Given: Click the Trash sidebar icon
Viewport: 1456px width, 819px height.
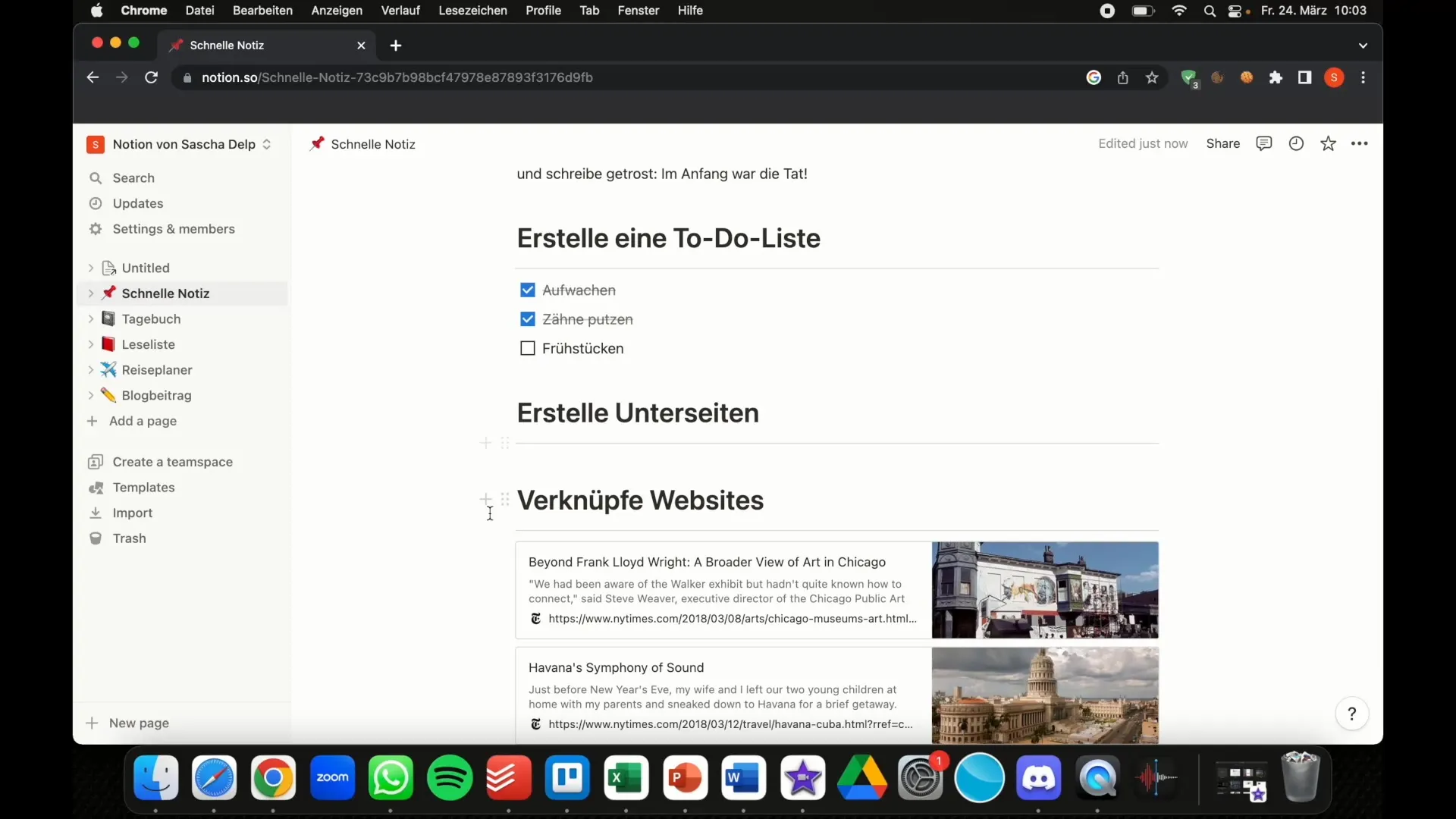Looking at the screenshot, I should 96,538.
